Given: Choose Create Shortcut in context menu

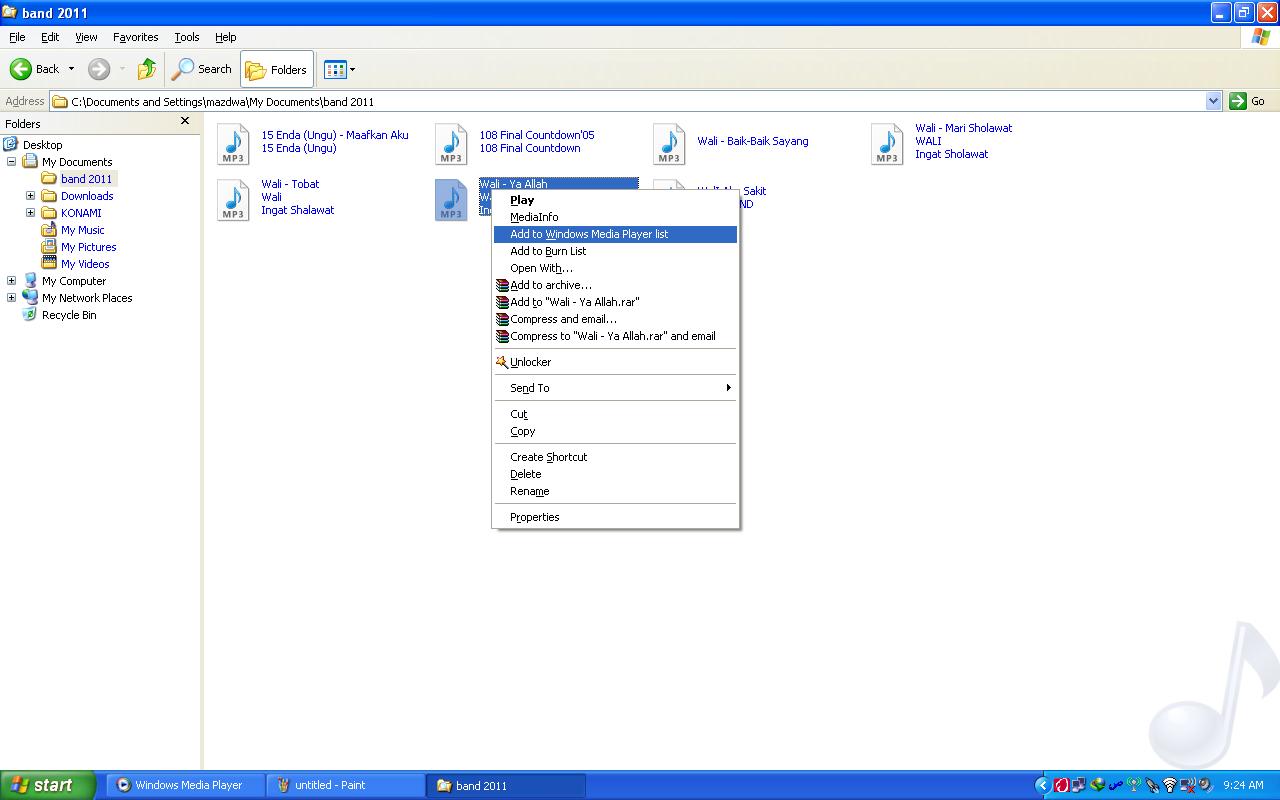Looking at the screenshot, I should coord(615,457).
